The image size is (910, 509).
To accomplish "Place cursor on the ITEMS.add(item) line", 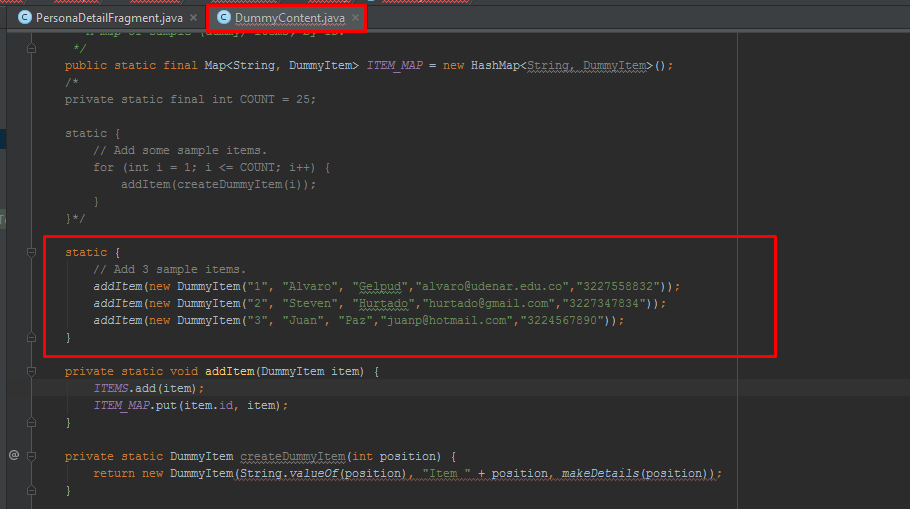I will click(148, 388).
